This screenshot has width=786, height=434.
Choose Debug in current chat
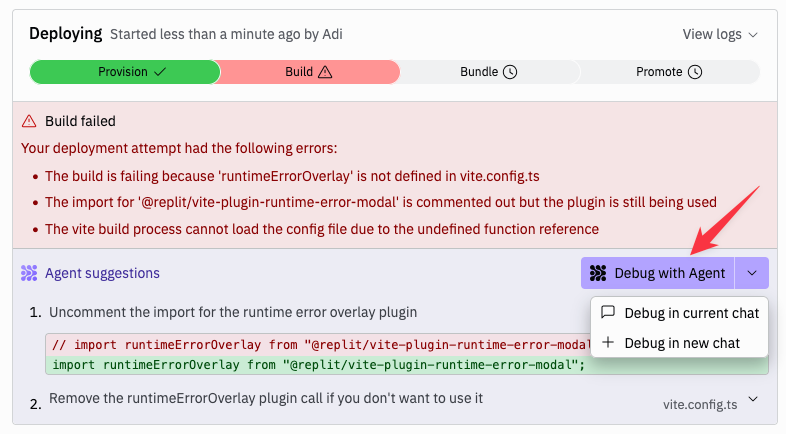pyautogui.click(x=680, y=313)
